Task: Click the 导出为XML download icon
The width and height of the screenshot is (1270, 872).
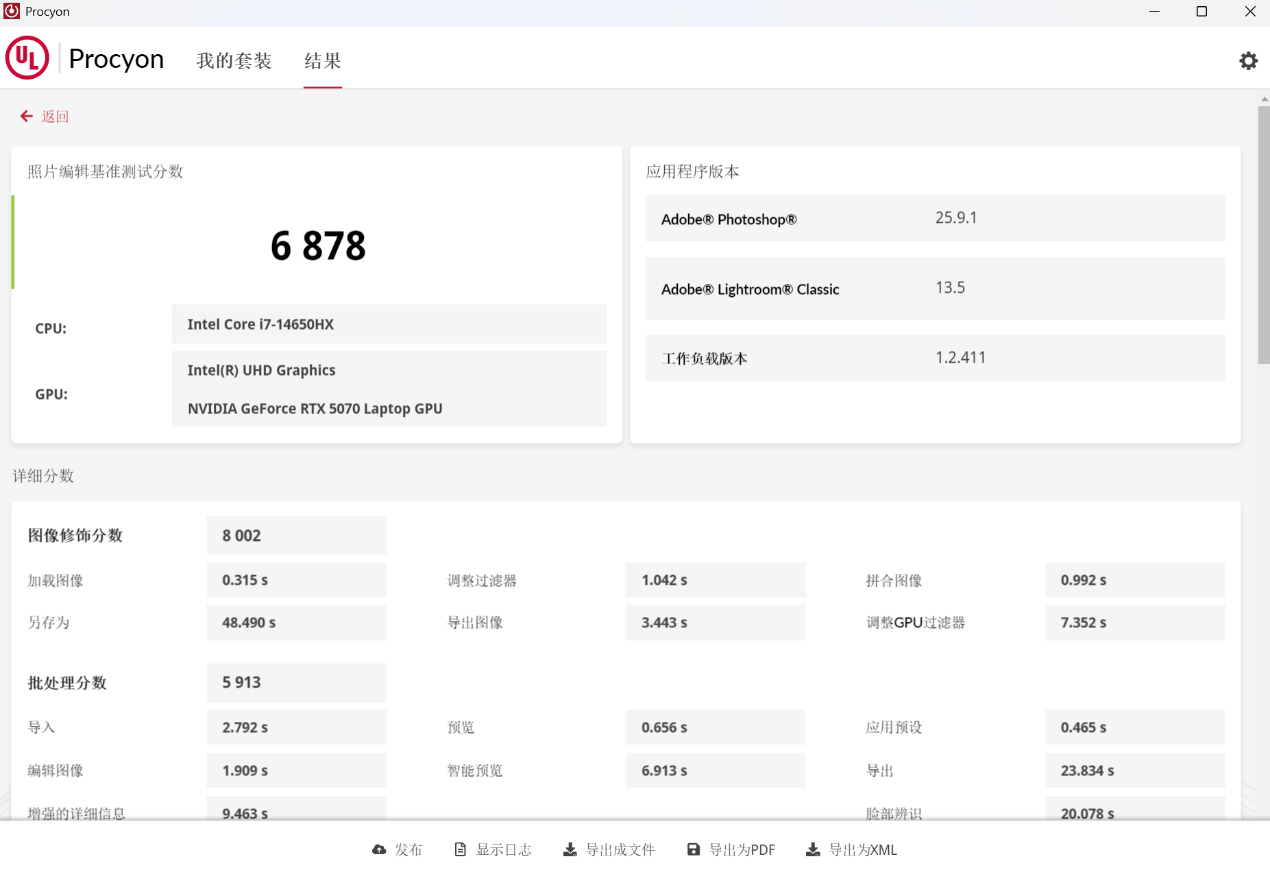Action: click(x=813, y=850)
